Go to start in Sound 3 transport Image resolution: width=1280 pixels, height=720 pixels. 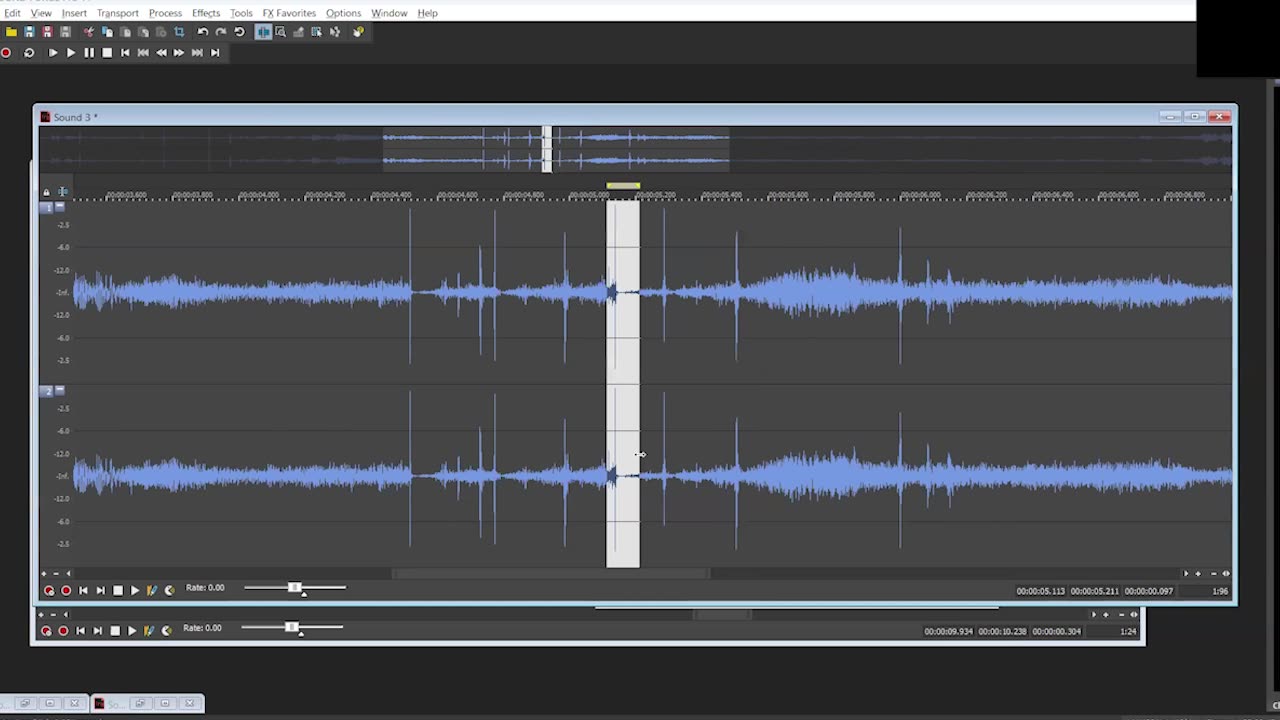pyautogui.click(x=83, y=590)
